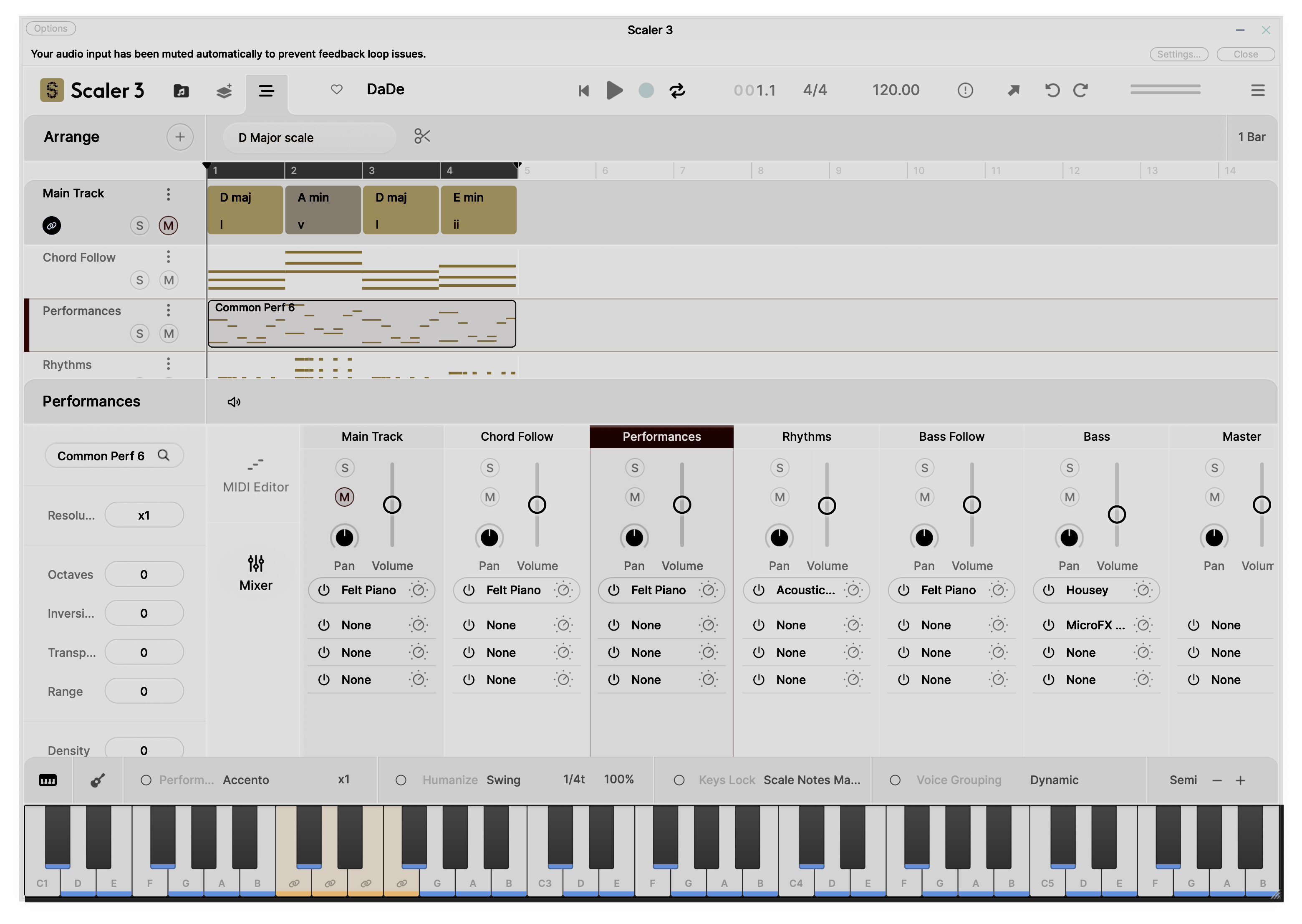This screenshot has width=1302, height=924.
Task: Click the undo arrow icon
Action: coord(1052,91)
